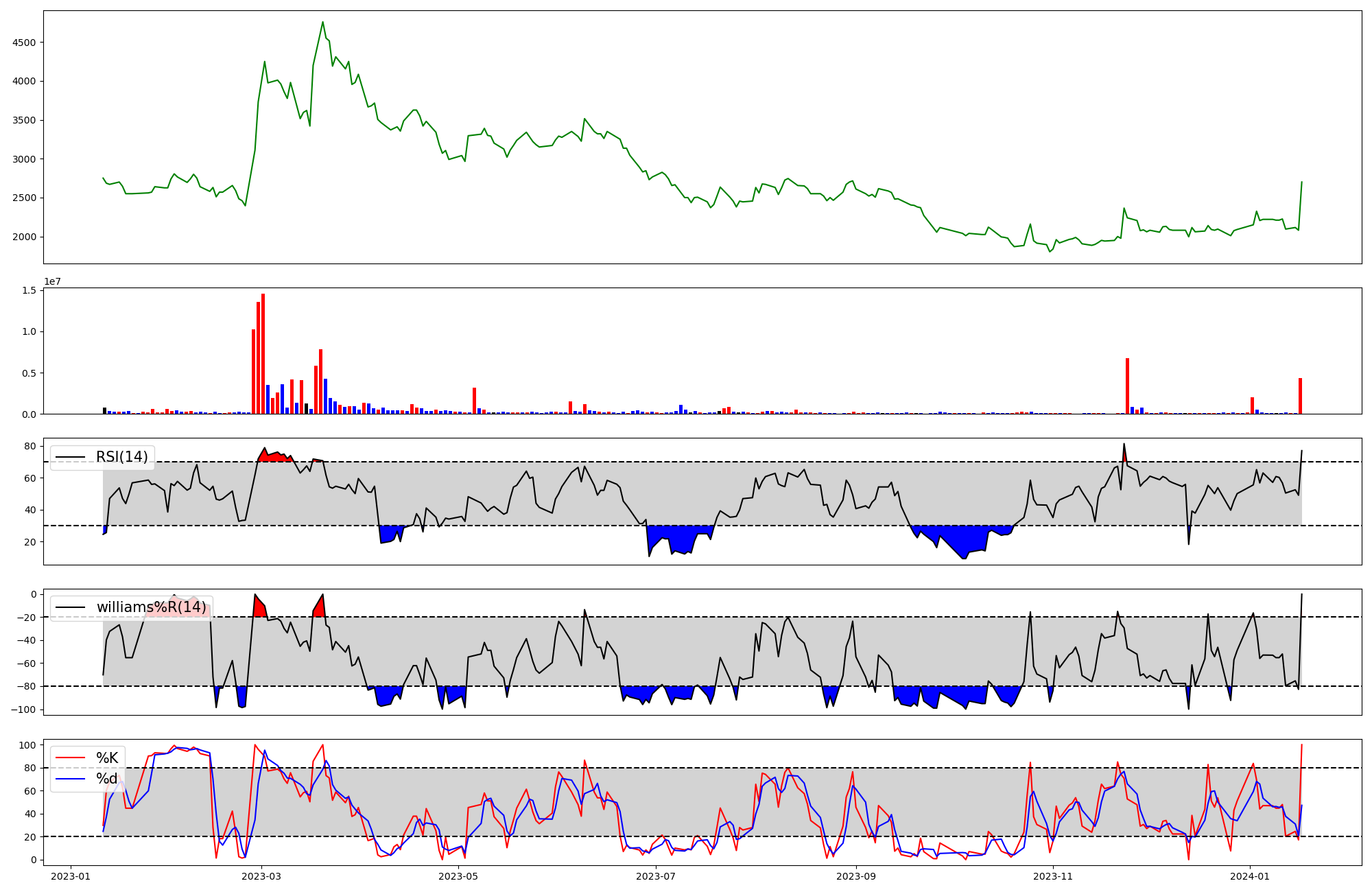Image resolution: width=1372 pixels, height=892 pixels.
Task: Click the 2024-01 x-axis date label
Action: point(1250,876)
